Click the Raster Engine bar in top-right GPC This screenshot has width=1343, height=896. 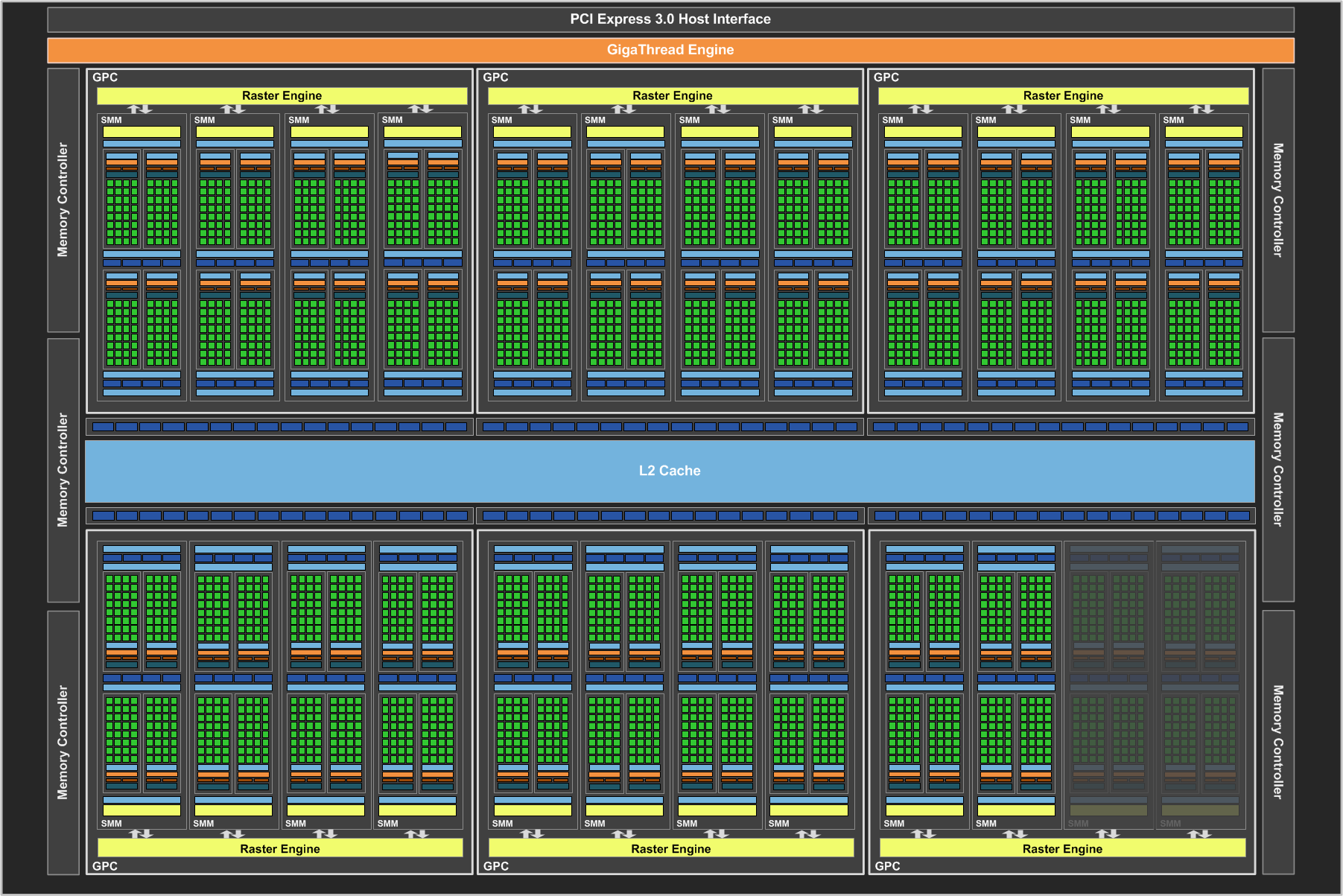tap(1063, 96)
